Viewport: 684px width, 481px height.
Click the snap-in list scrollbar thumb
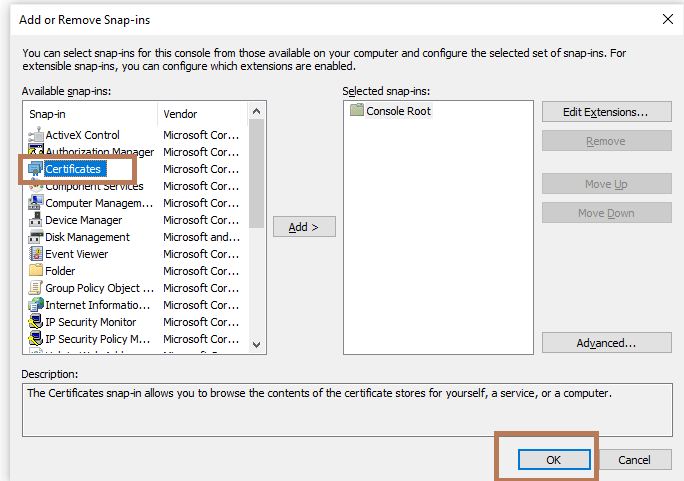[256, 173]
